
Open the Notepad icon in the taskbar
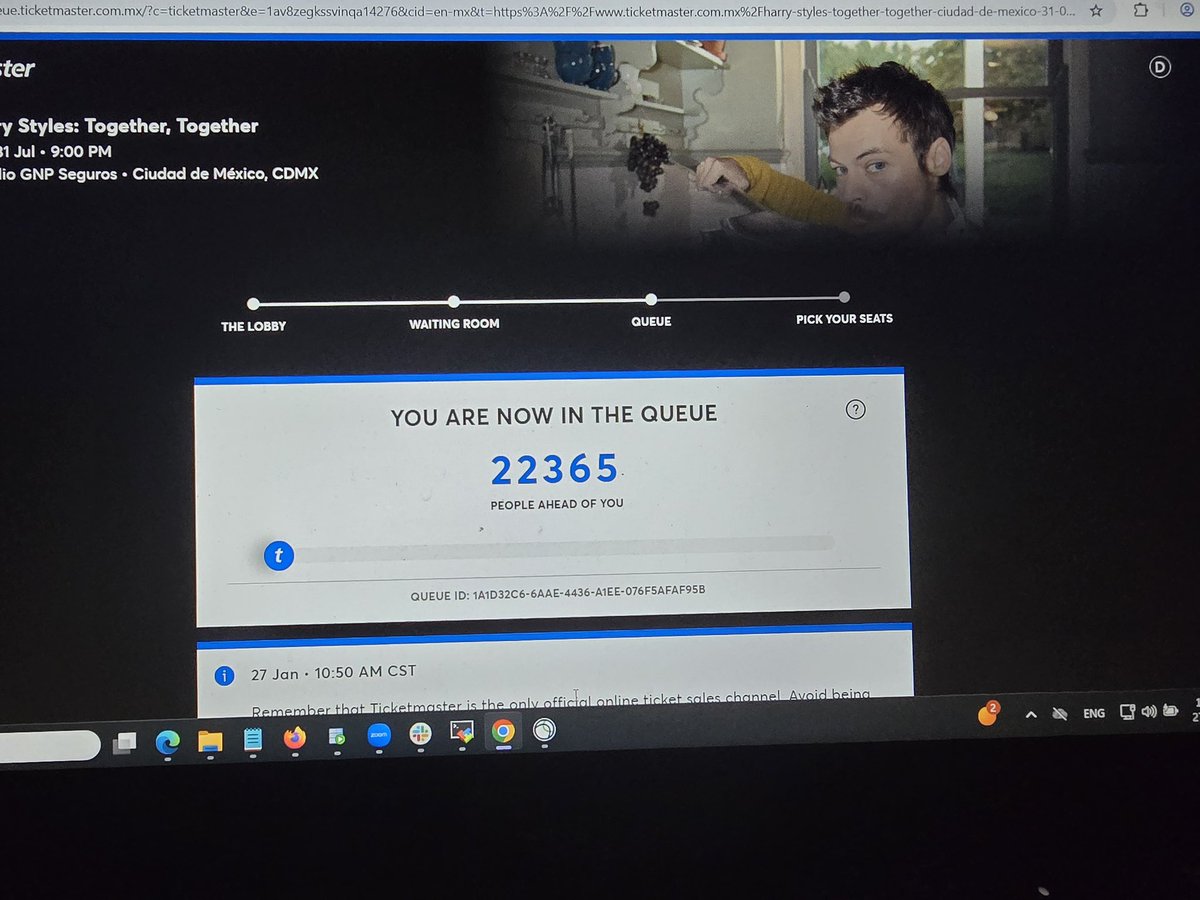click(x=252, y=740)
